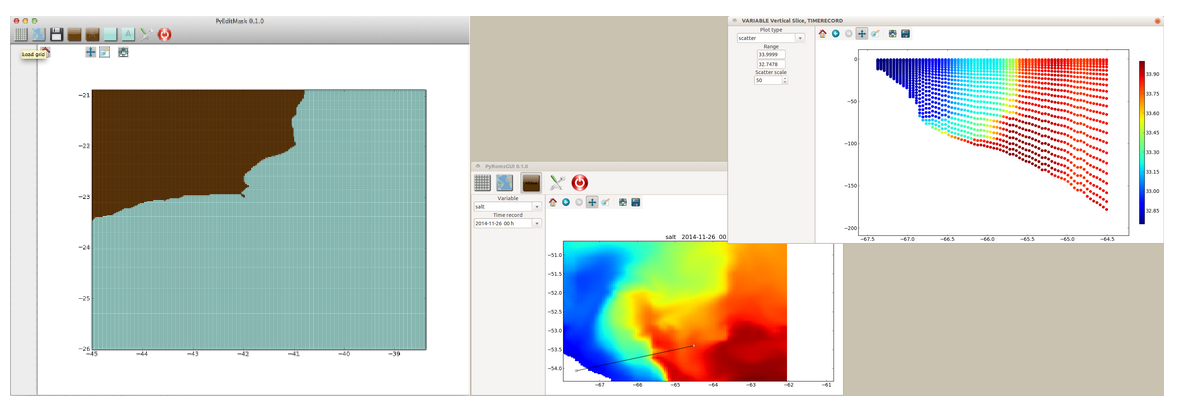Select the plain light-blue water mask tool

pyautogui.click(x=111, y=34)
